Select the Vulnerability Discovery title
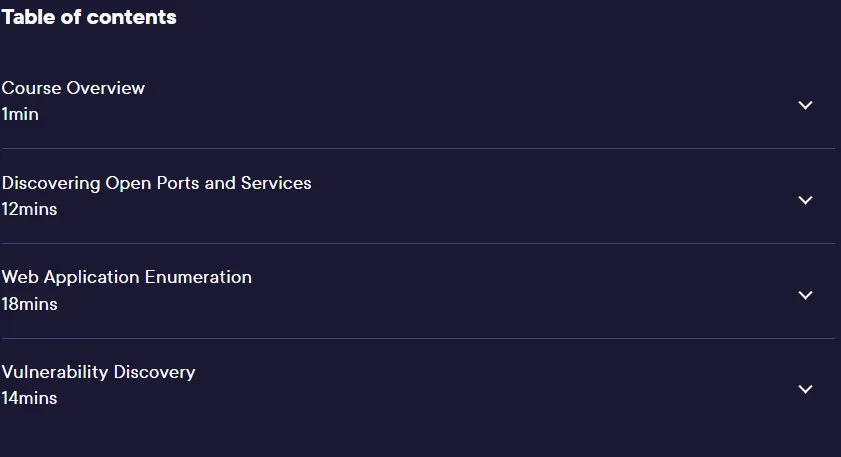This screenshot has width=841, height=457. 98,372
